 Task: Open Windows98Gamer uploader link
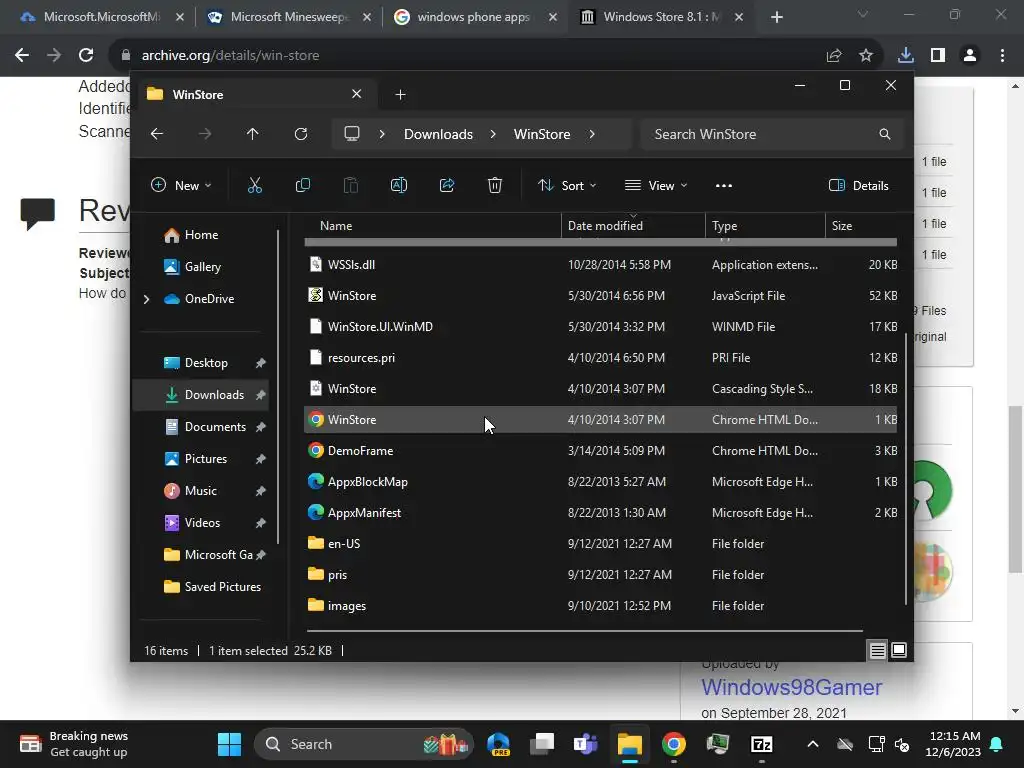(x=792, y=687)
